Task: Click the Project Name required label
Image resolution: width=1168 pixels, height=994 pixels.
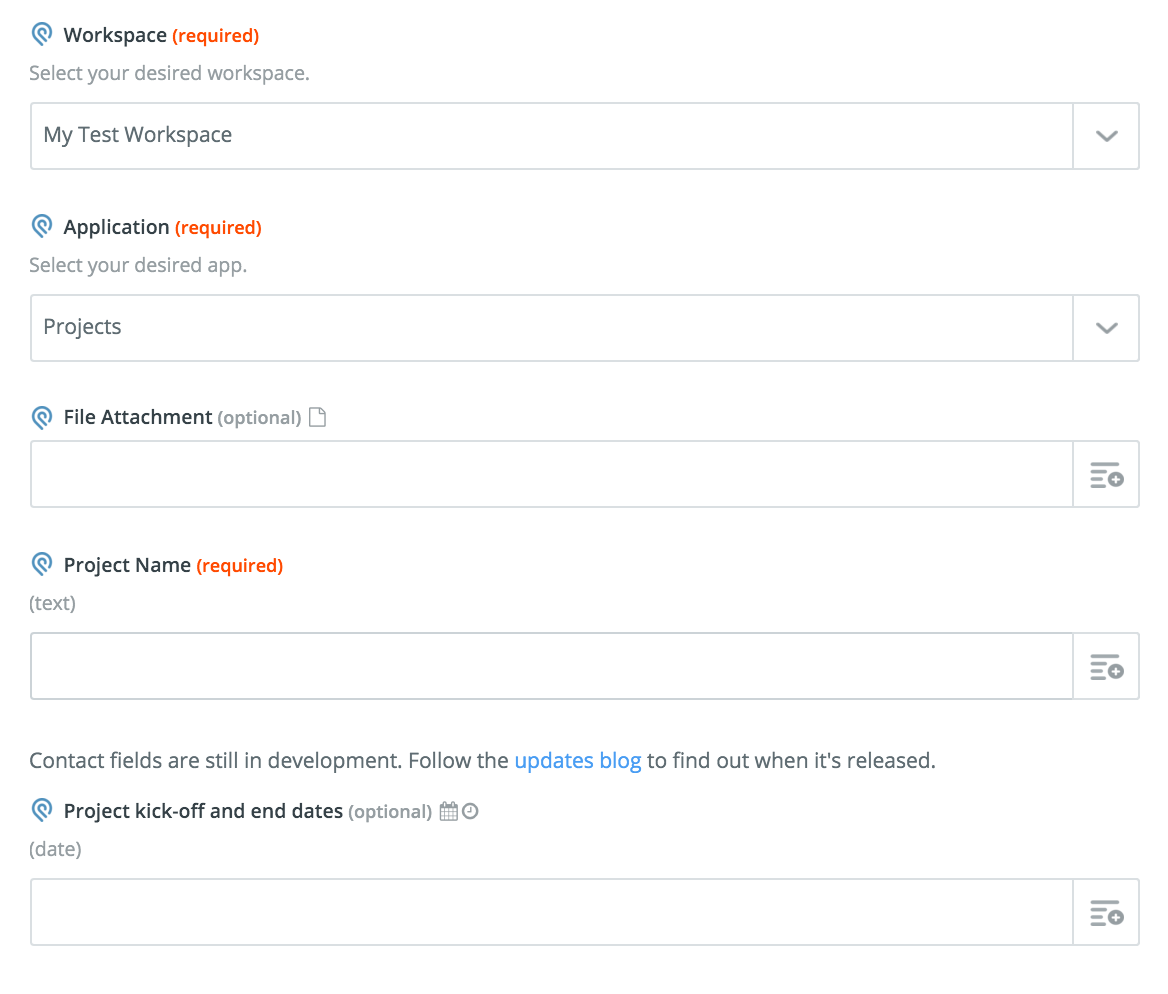Action: (240, 566)
